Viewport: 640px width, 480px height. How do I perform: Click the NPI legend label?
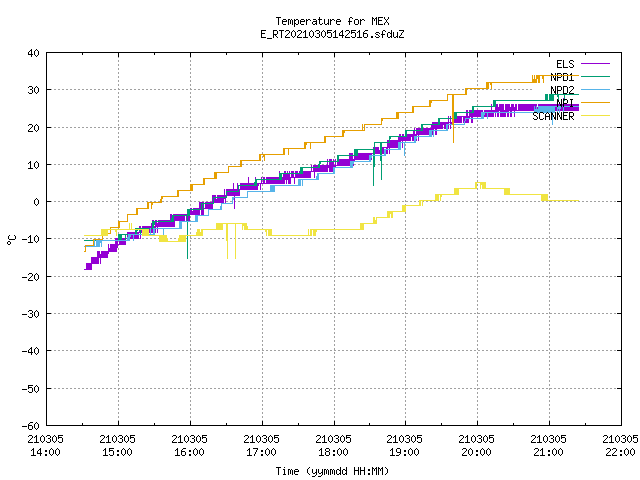(565, 103)
